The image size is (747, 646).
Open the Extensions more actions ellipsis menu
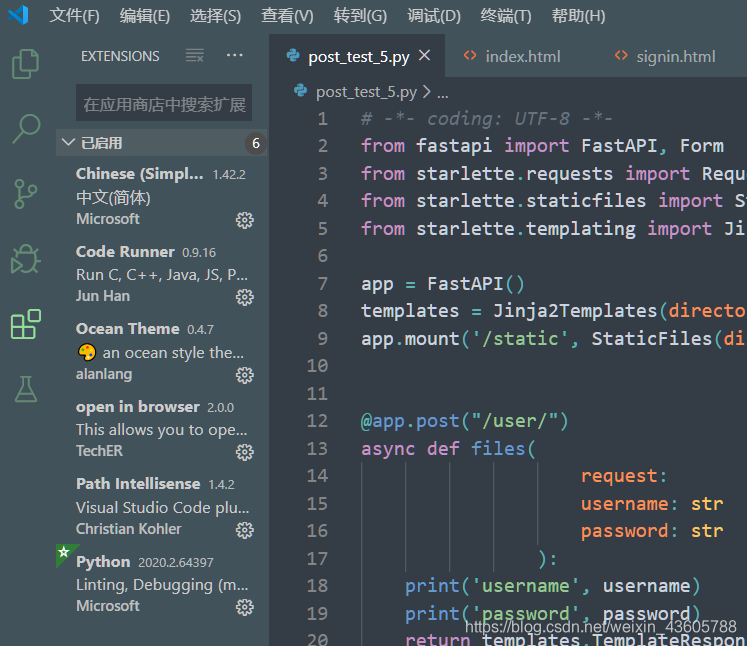point(234,56)
